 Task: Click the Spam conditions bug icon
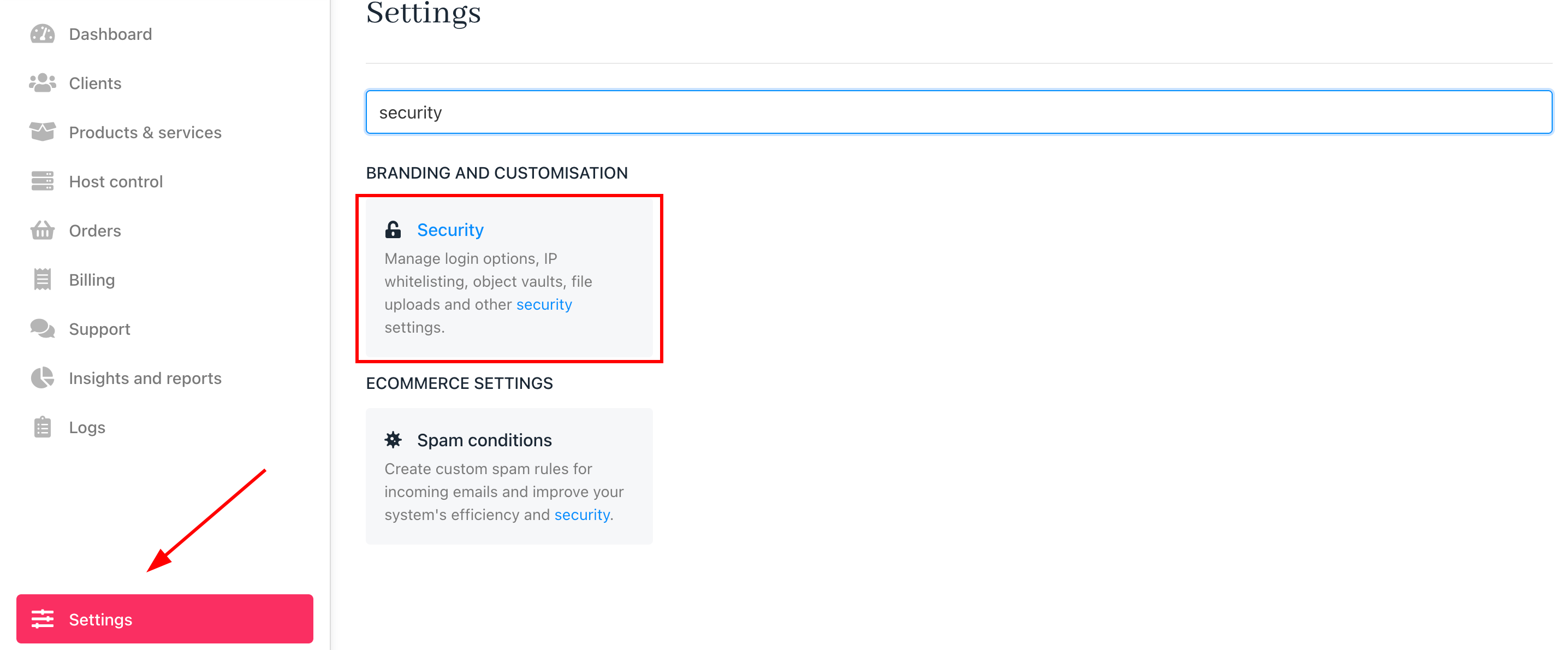pos(393,440)
